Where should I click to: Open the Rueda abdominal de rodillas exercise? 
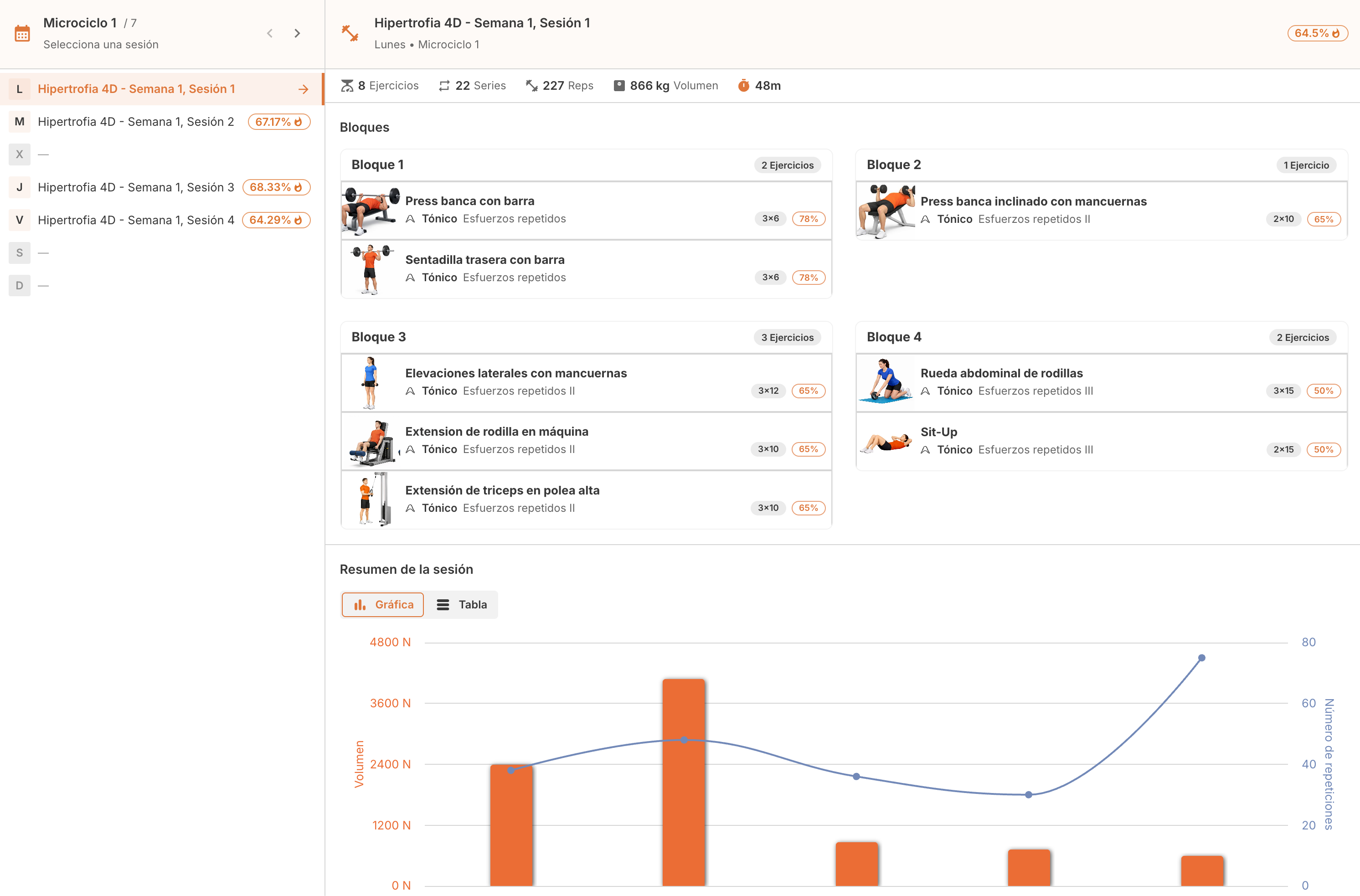coord(1001,373)
